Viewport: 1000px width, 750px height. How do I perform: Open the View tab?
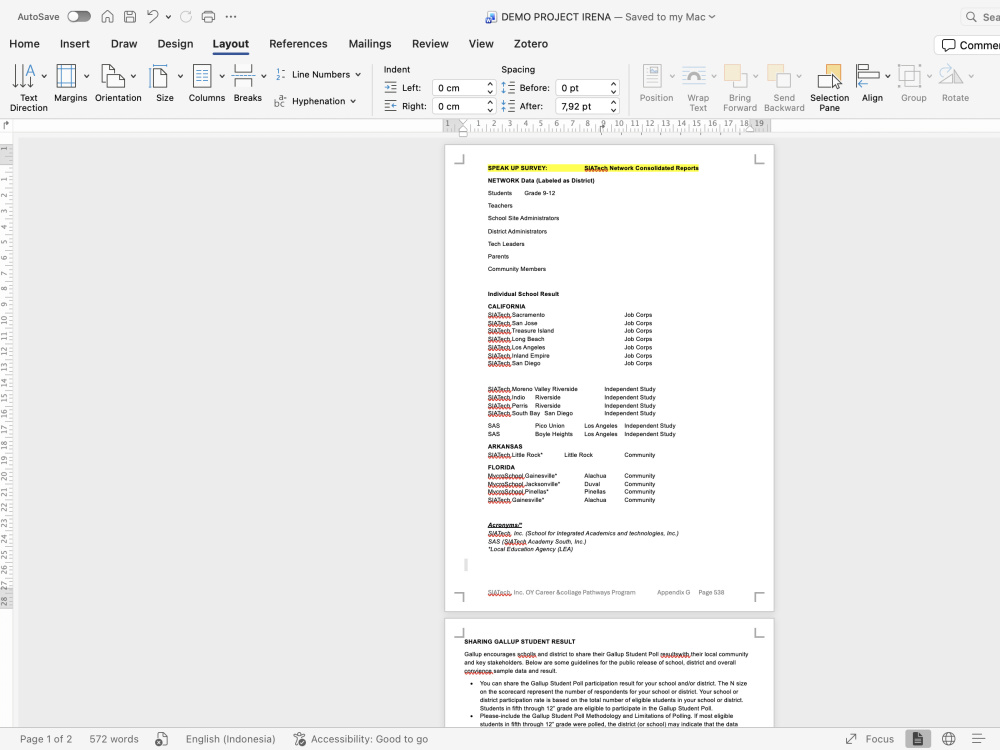481,44
